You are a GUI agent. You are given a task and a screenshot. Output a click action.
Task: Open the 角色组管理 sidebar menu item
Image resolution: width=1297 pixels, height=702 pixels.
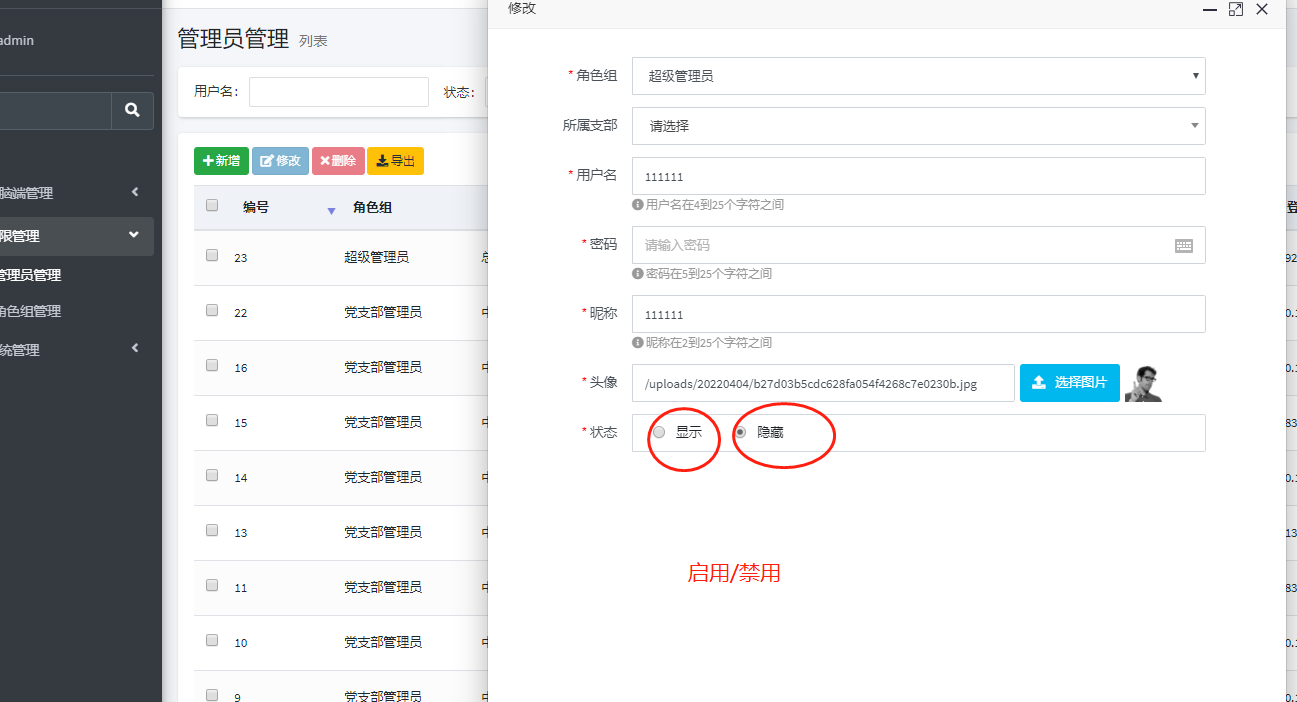(x=30, y=311)
